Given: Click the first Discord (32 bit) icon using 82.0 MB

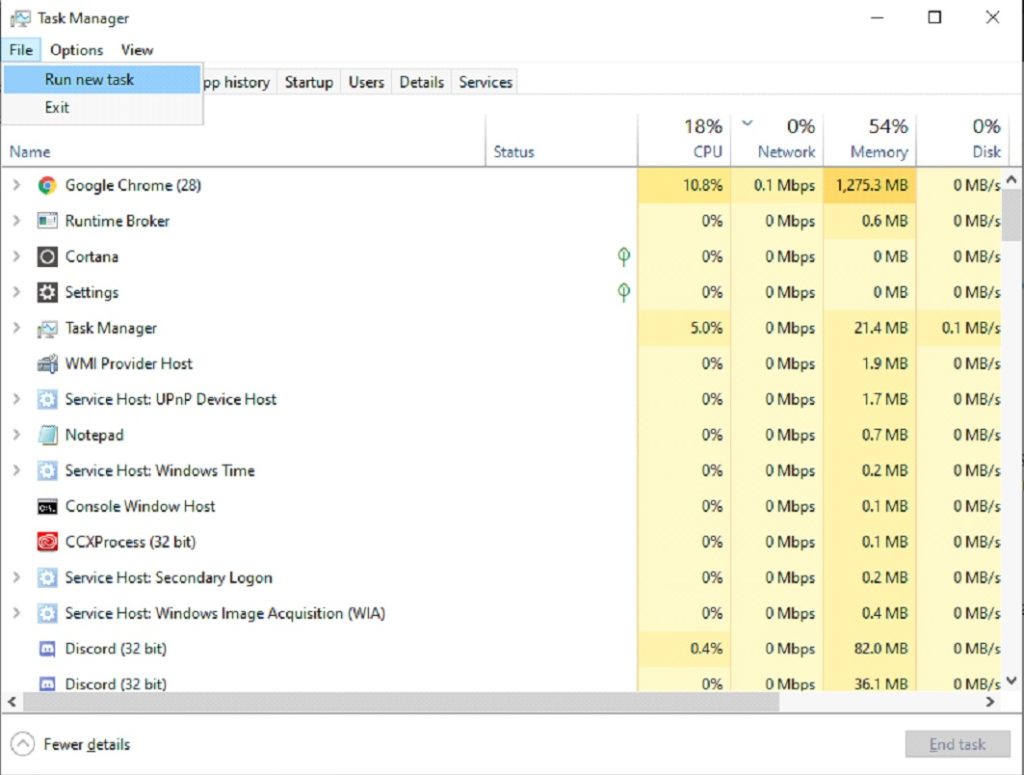Looking at the screenshot, I should pos(47,649).
